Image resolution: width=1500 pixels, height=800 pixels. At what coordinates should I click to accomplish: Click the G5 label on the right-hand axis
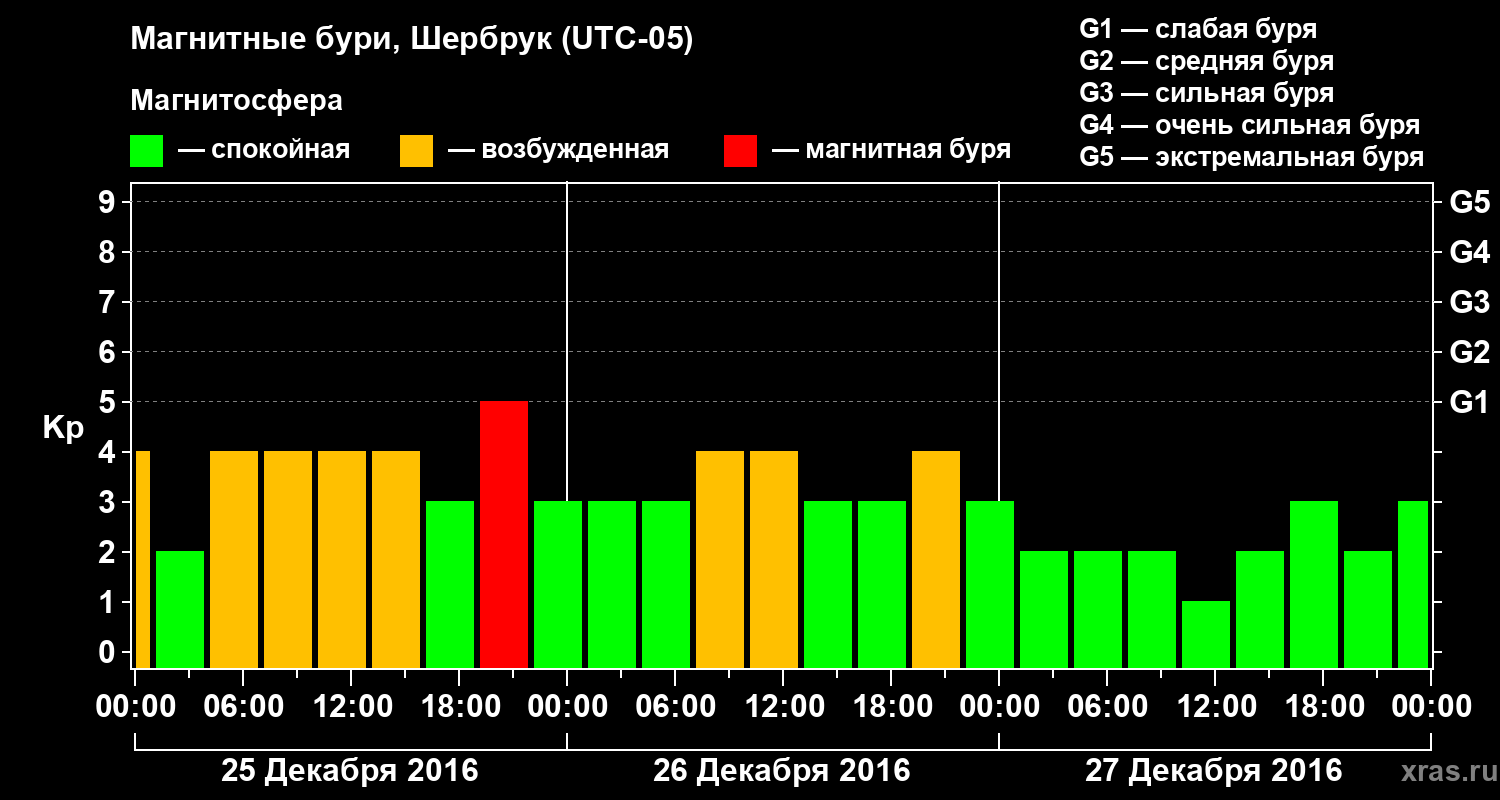[x=1469, y=202]
